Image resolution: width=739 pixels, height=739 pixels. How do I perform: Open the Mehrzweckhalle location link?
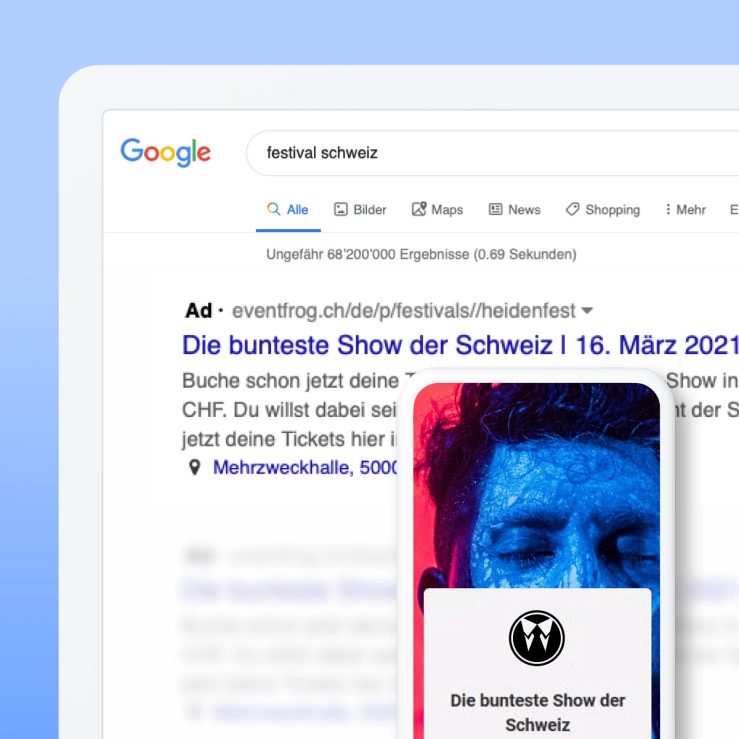[x=305, y=468]
